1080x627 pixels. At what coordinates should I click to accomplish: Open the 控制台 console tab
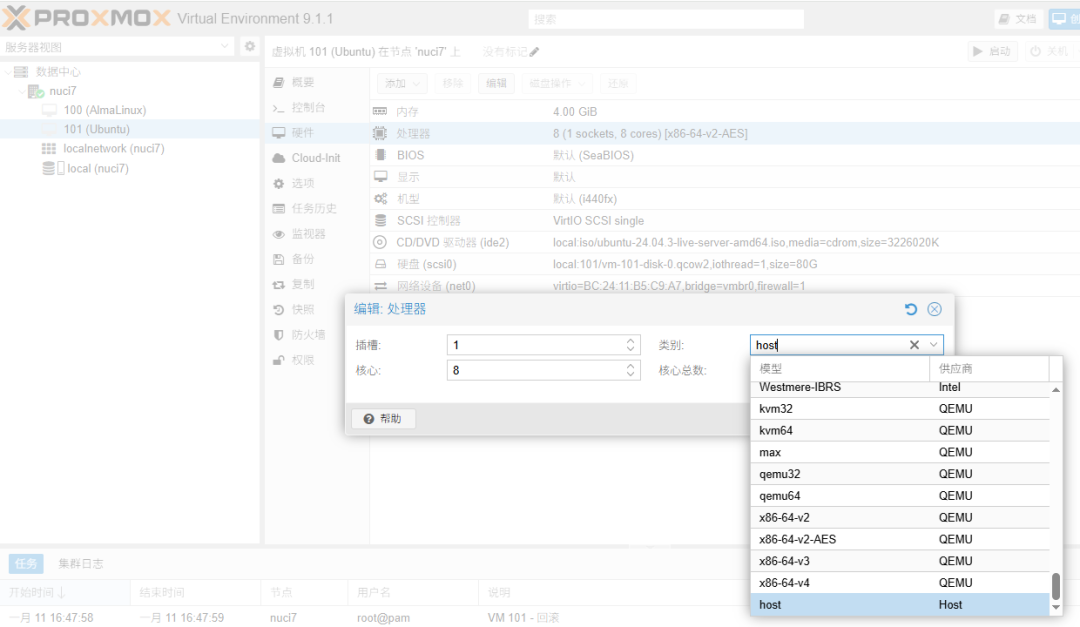click(x=308, y=108)
